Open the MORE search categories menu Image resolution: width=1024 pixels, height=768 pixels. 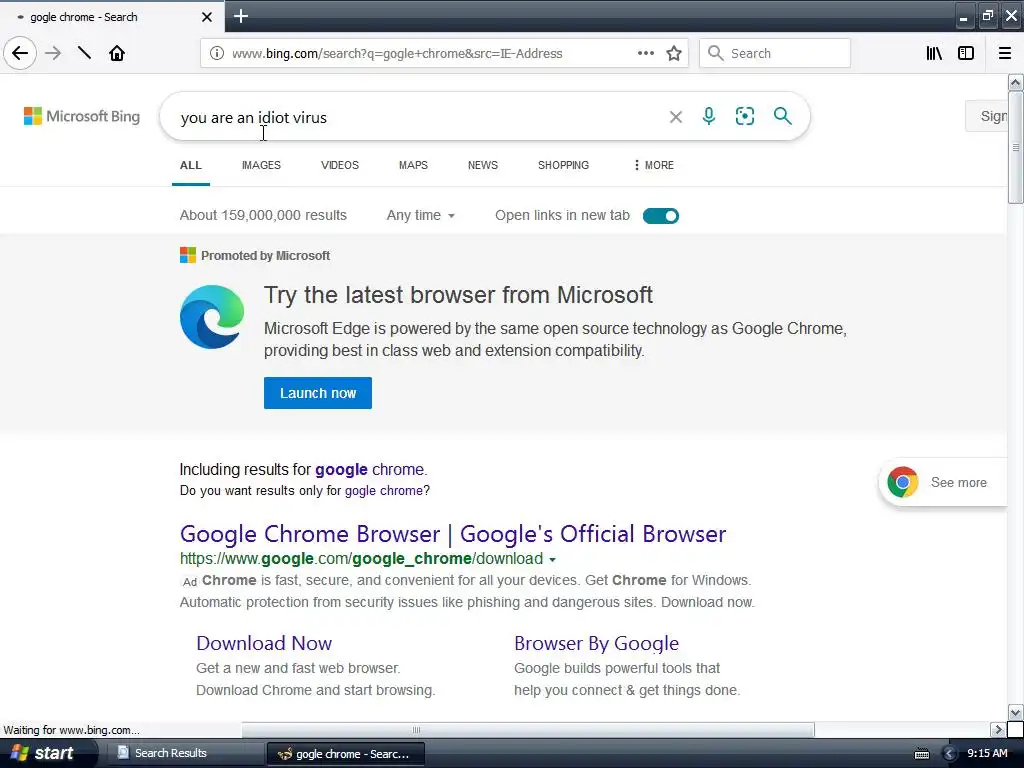(653, 165)
